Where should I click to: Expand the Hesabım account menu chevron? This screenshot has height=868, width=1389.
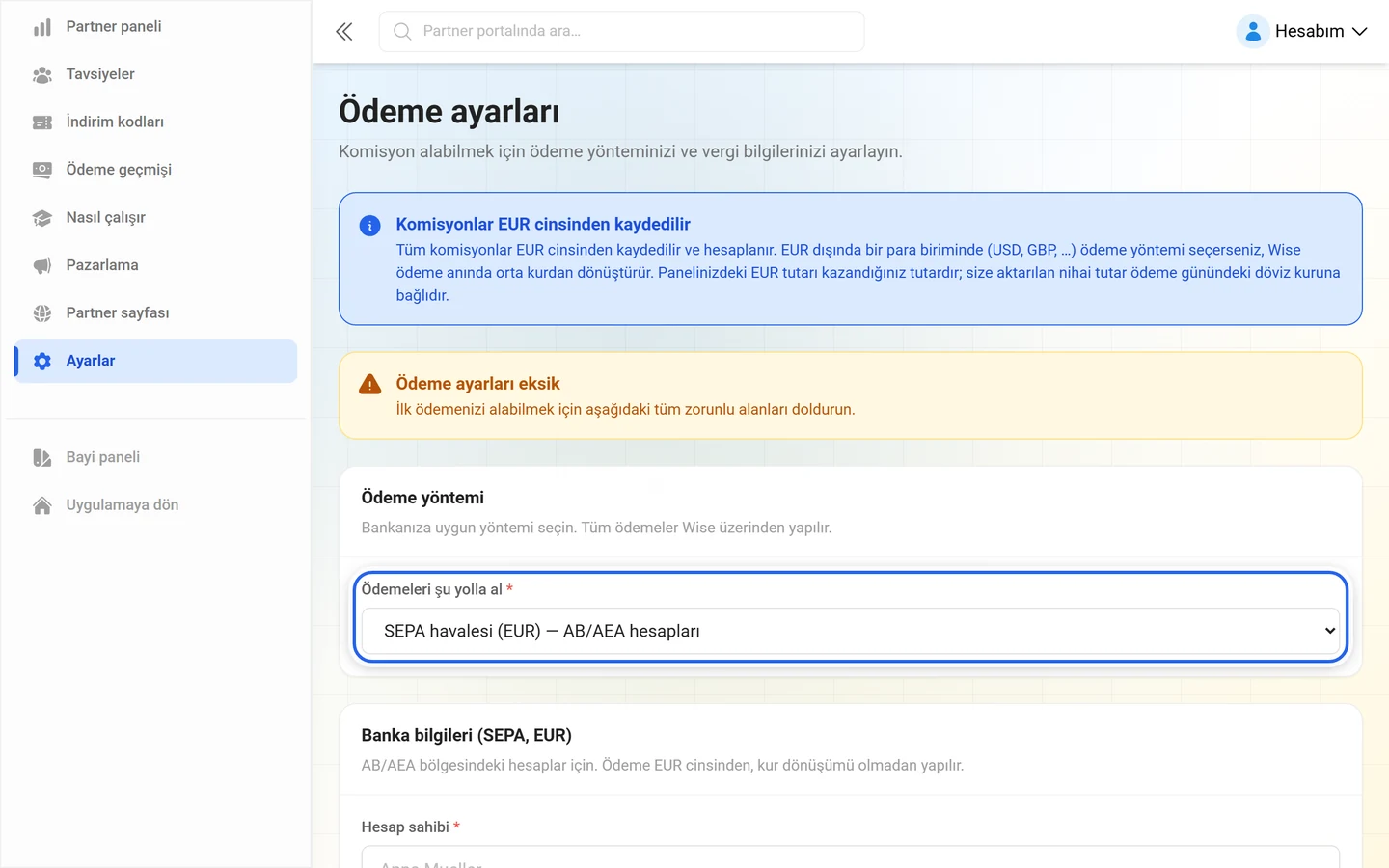tap(1360, 32)
